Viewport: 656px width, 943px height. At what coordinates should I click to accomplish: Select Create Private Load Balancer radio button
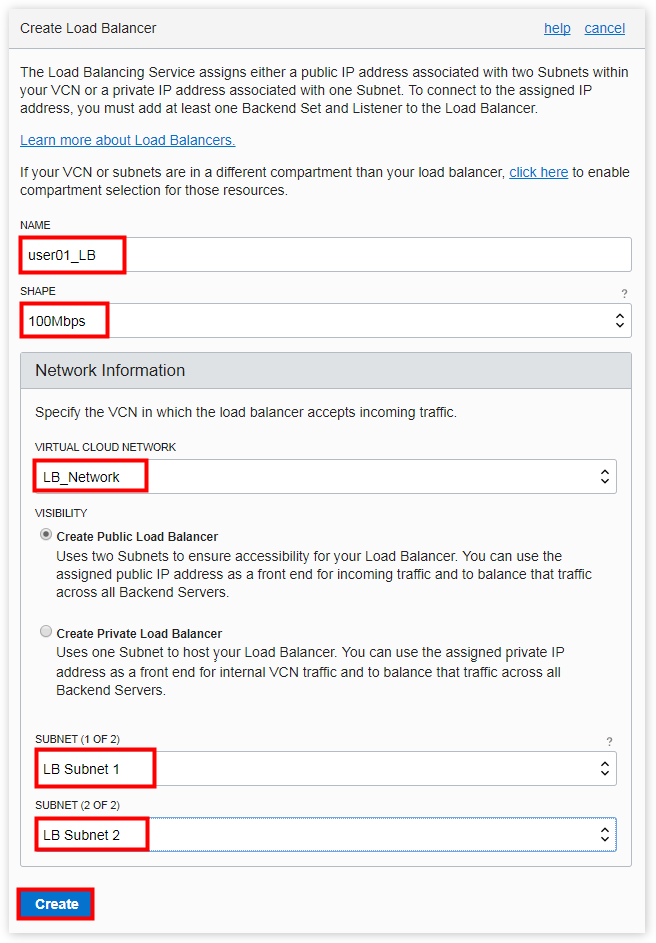click(46, 632)
